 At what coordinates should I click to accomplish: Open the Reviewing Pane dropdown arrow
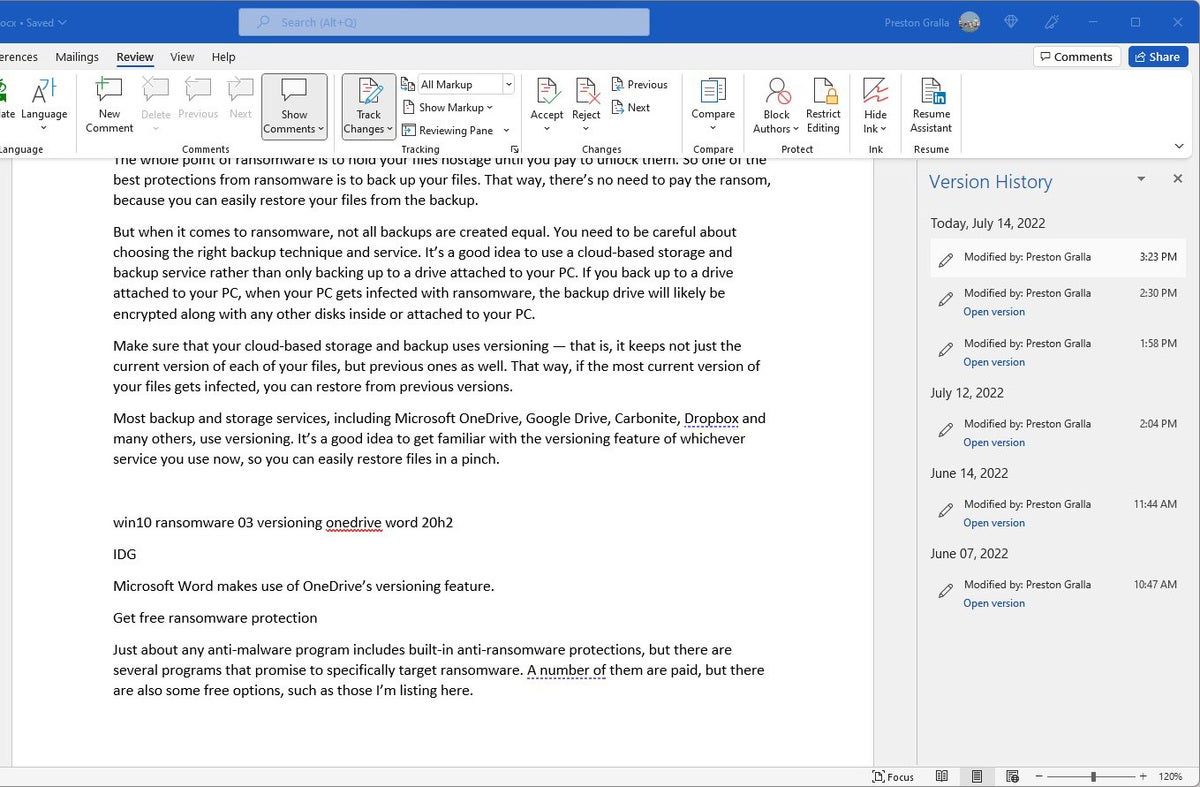point(506,130)
